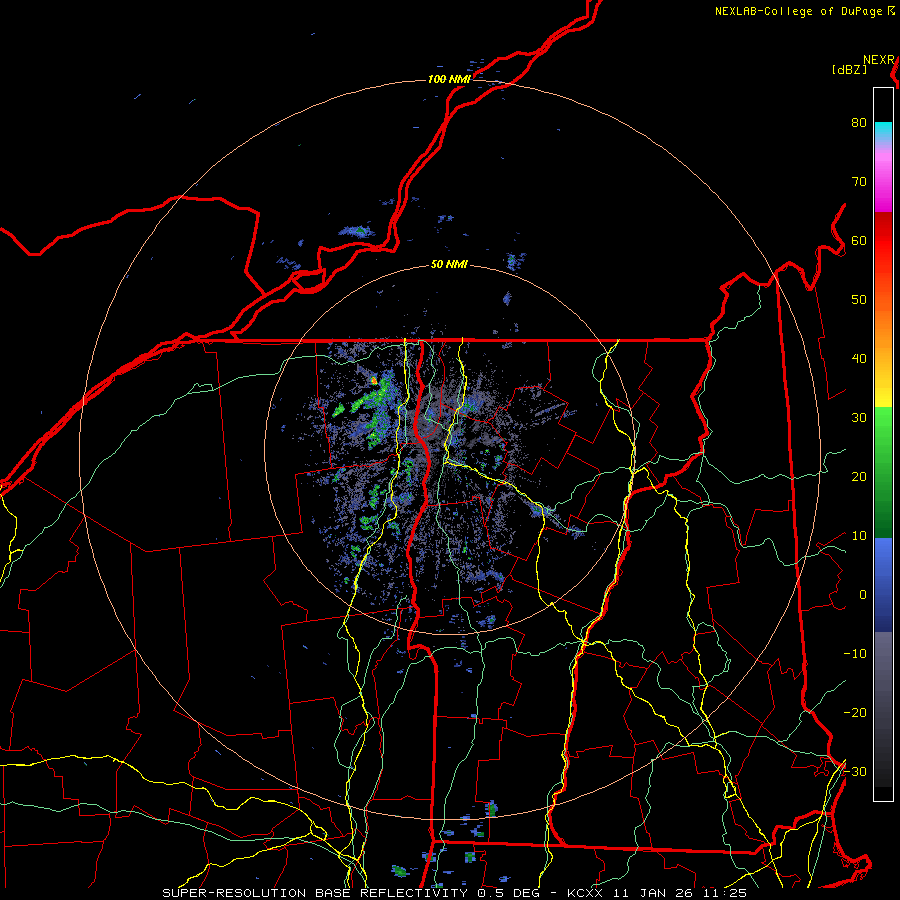
Task: Click the 50 NMI range ring label
Action: tap(449, 265)
